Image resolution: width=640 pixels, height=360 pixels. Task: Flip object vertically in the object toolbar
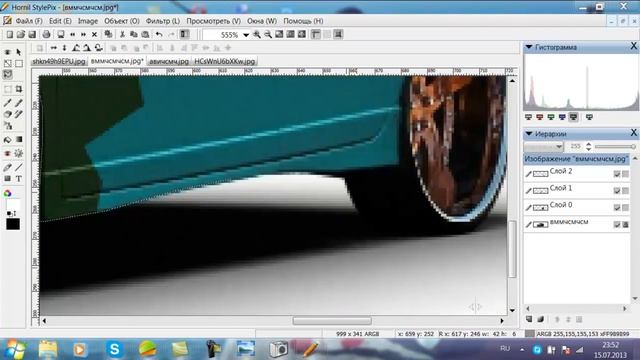pyautogui.click(x=64, y=48)
